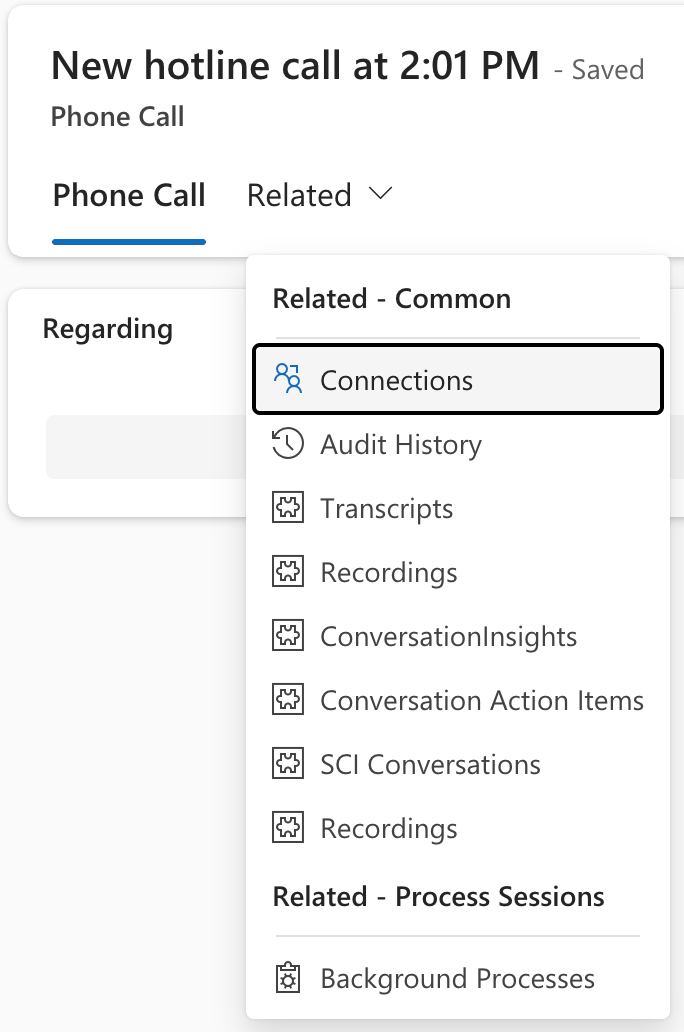Open the Recordings related view
The width and height of the screenshot is (684, 1032).
click(x=388, y=572)
